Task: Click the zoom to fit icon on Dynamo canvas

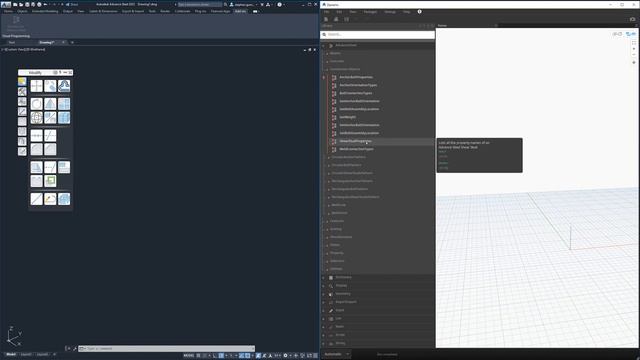Action: click(x=634, y=43)
